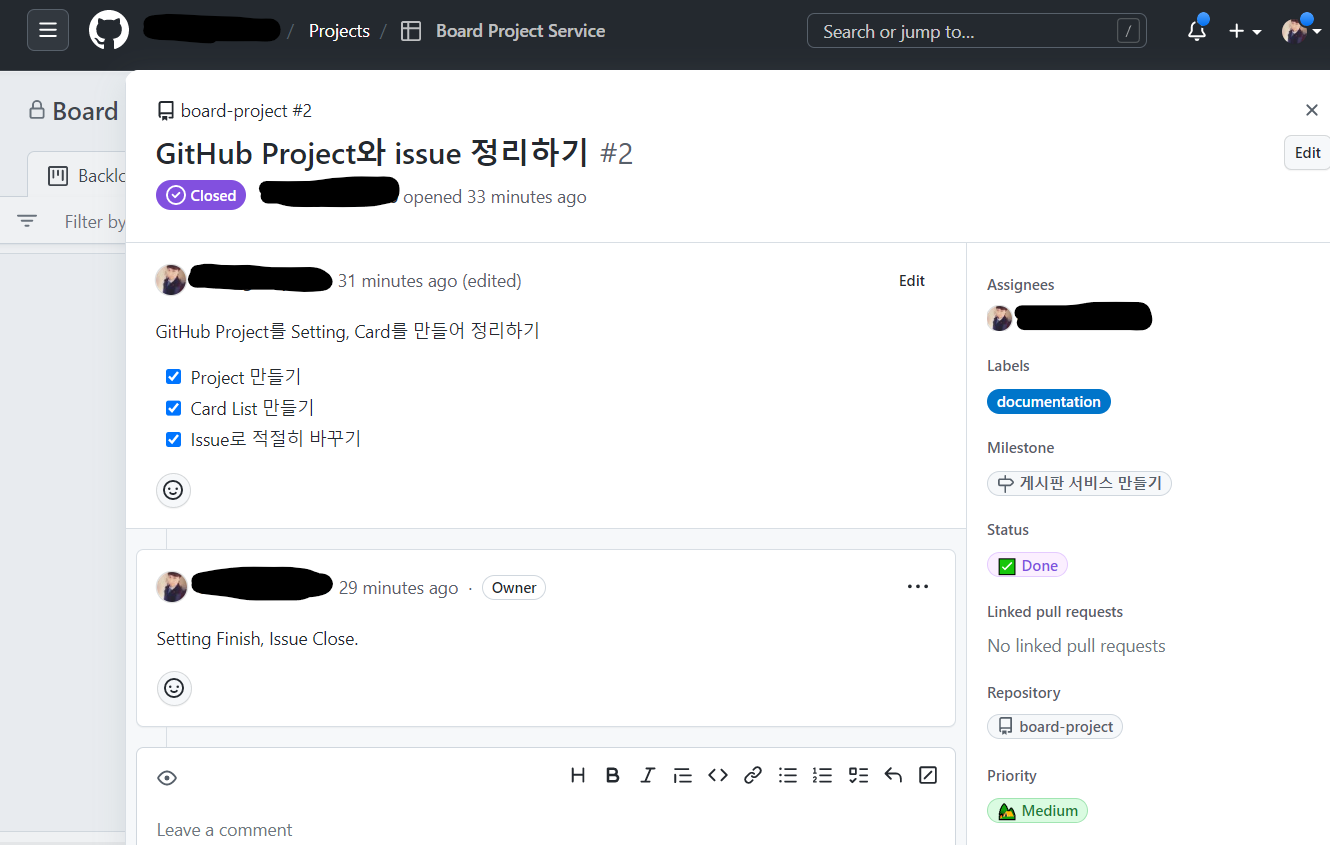This screenshot has width=1330, height=845.
Task: Apply italic formatting in comment editor
Action: [x=647, y=775]
